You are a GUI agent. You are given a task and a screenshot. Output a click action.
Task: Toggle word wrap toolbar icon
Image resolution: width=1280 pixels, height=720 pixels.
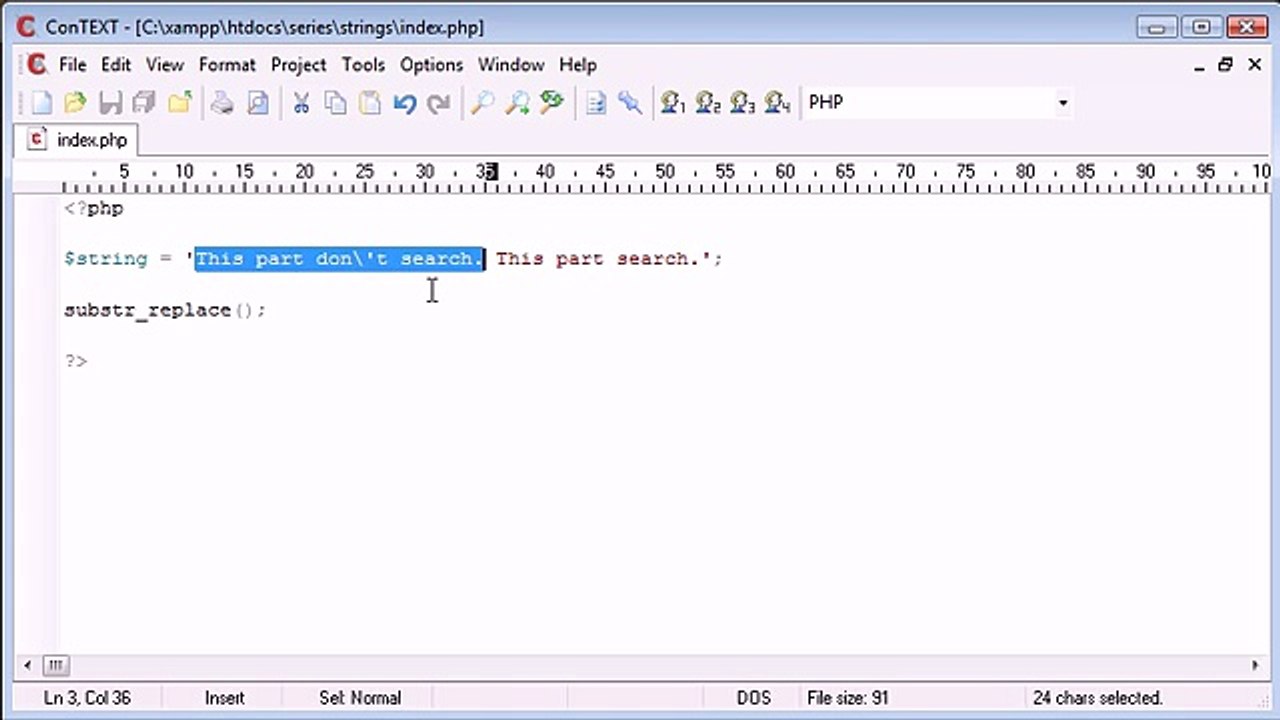point(596,102)
